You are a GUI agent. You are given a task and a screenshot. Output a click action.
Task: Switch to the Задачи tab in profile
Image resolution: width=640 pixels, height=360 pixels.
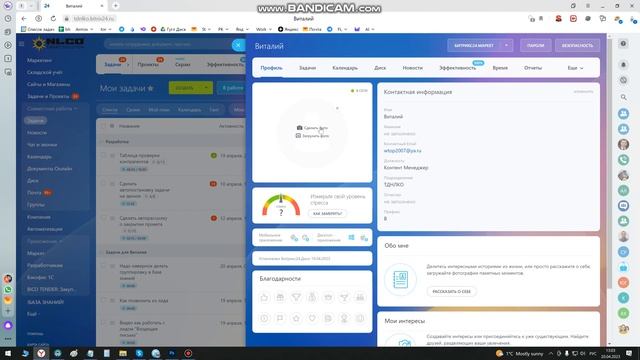pyautogui.click(x=307, y=68)
